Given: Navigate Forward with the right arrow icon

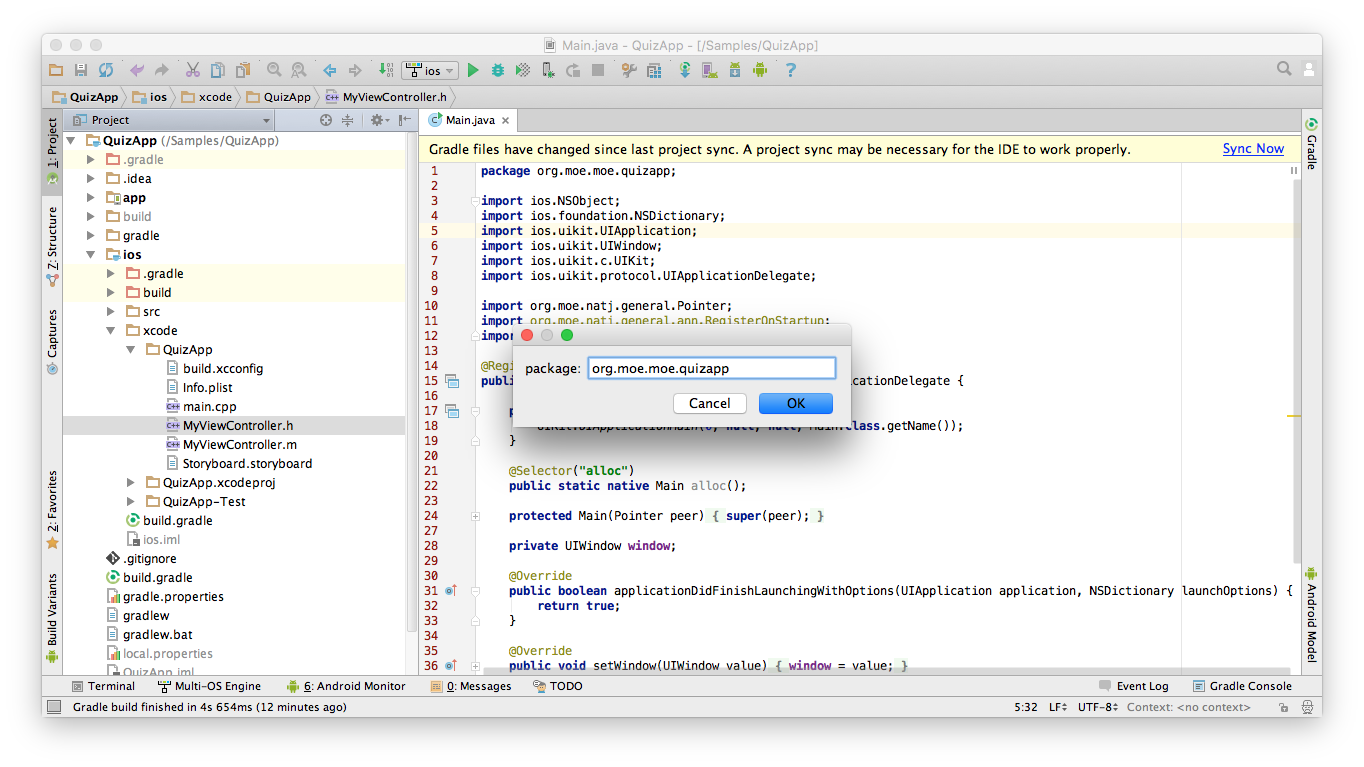Looking at the screenshot, I should click(354, 70).
